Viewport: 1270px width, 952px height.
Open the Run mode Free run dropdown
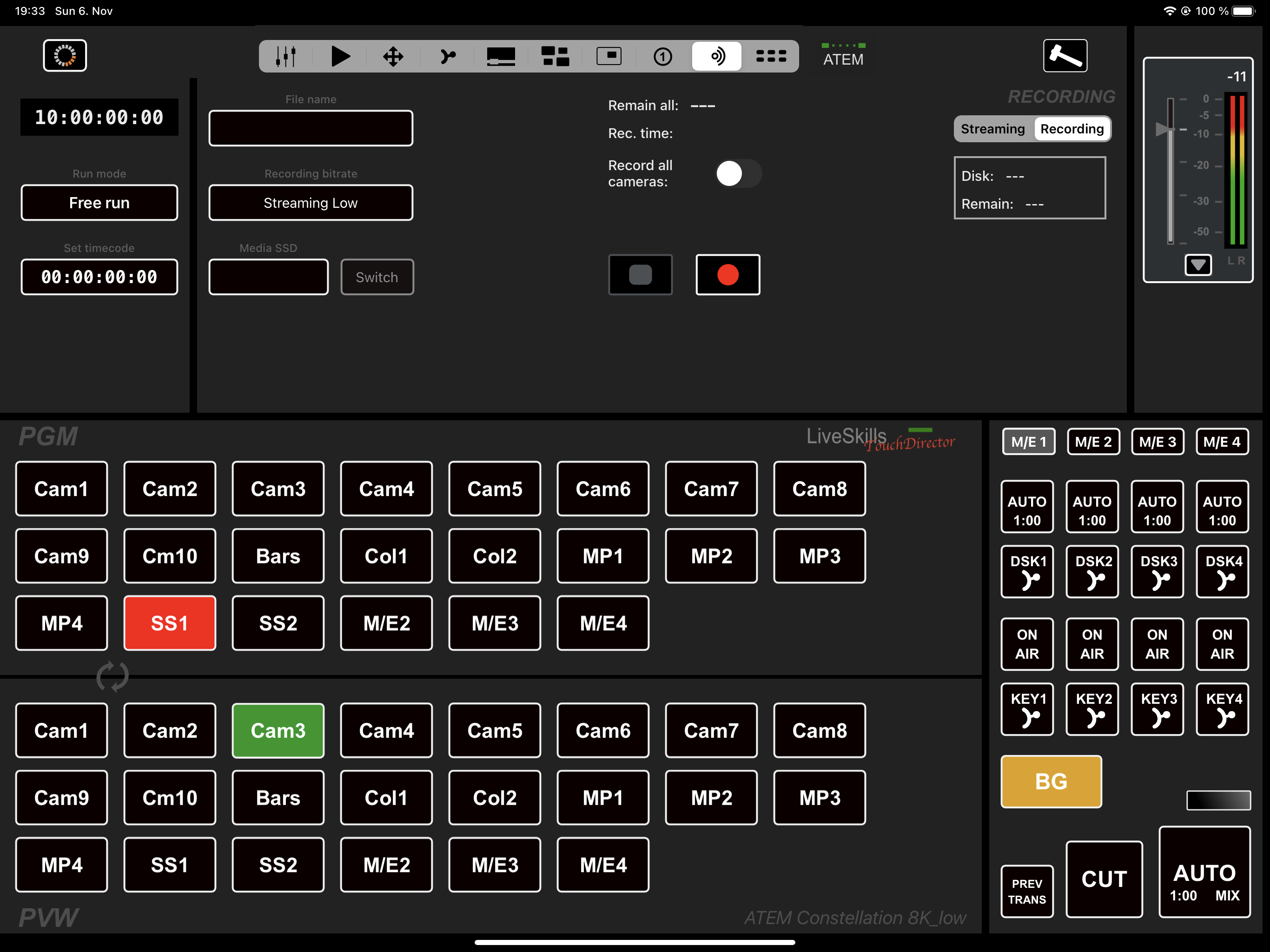[99, 203]
